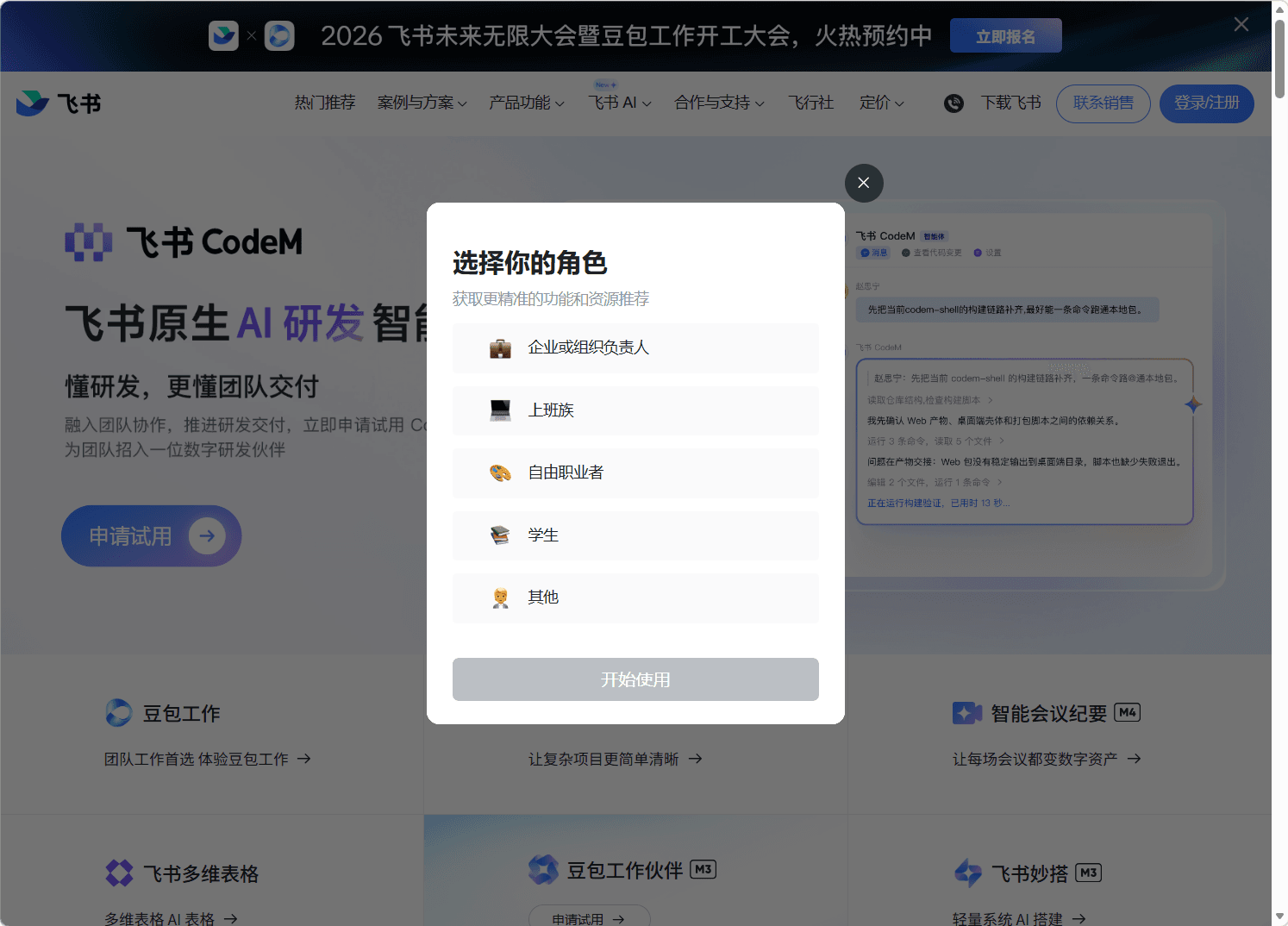Open the 下载飞书 link

click(x=1011, y=103)
